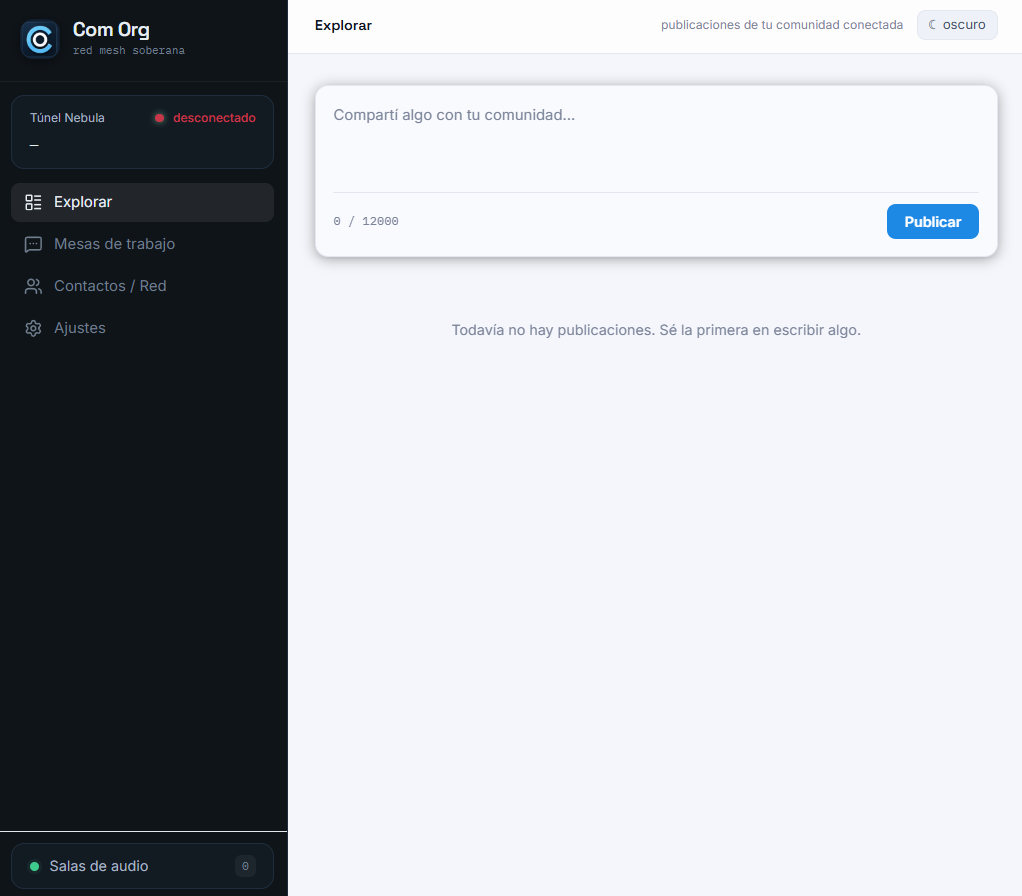Select the Explorar sidebar item

click(x=142, y=202)
